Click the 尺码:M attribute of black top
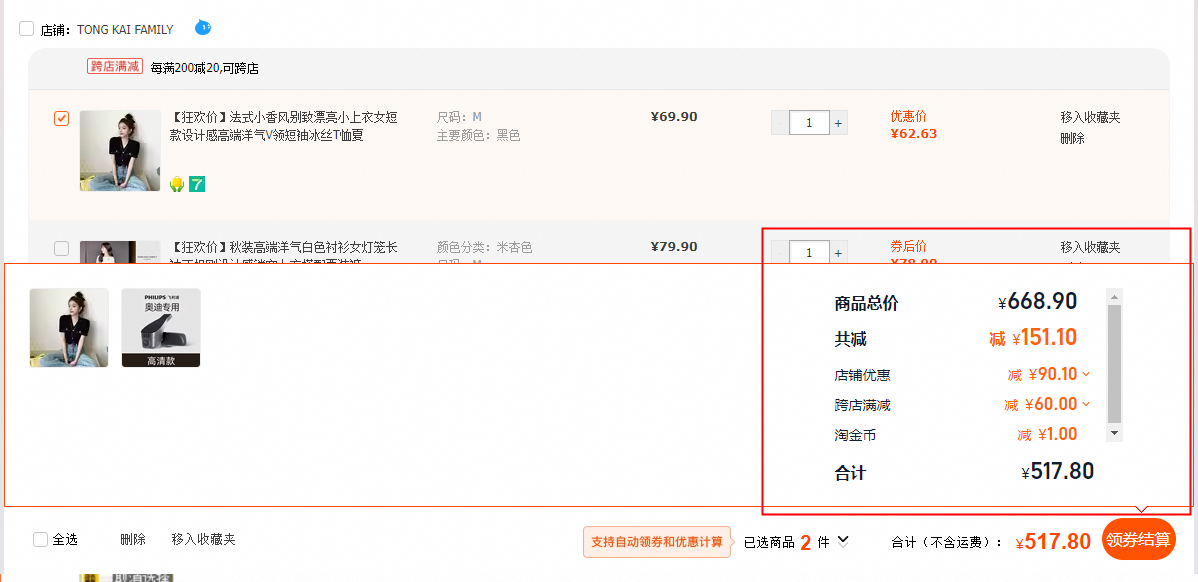 coord(459,118)
